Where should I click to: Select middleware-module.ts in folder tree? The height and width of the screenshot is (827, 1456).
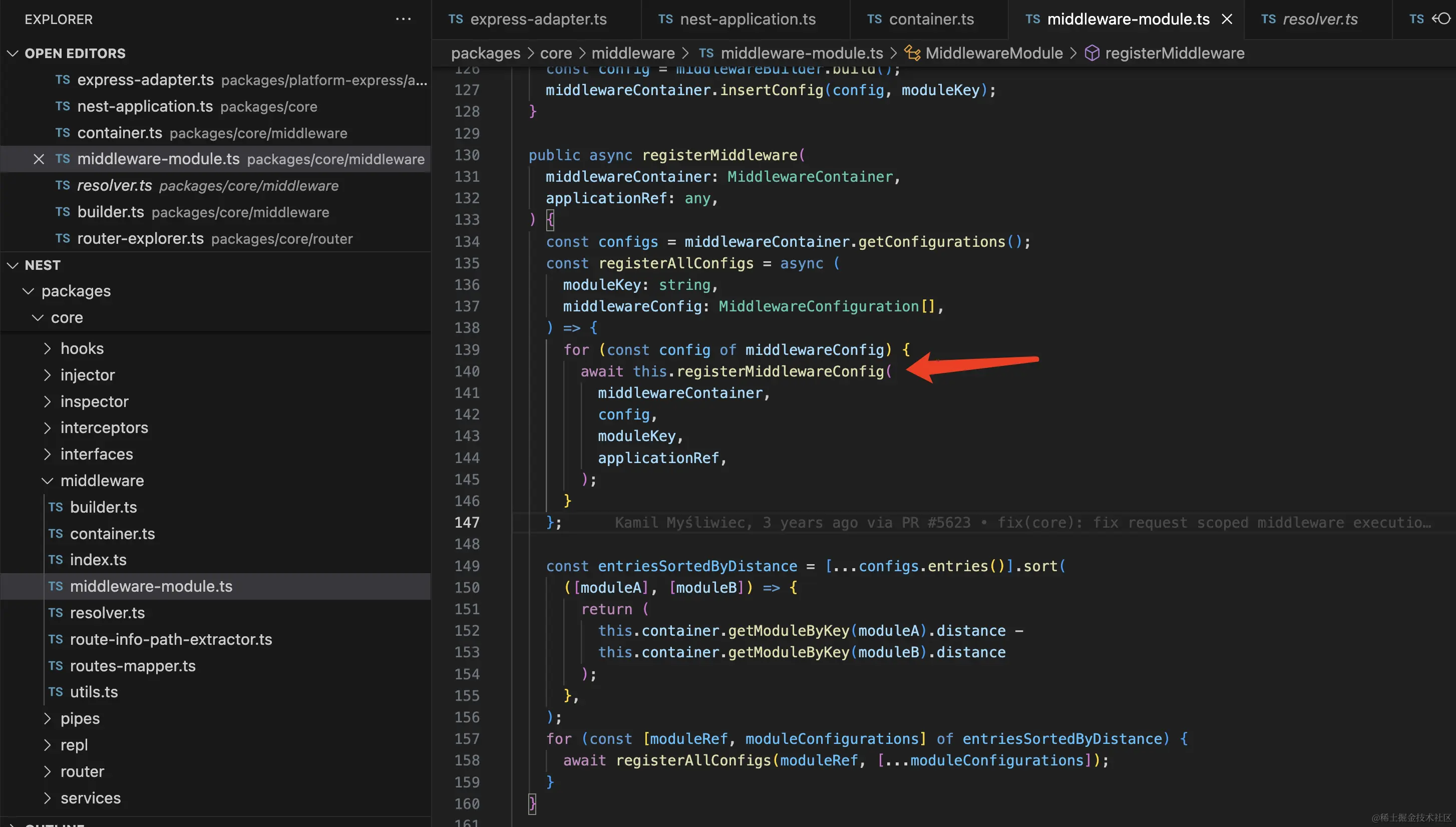216,586
